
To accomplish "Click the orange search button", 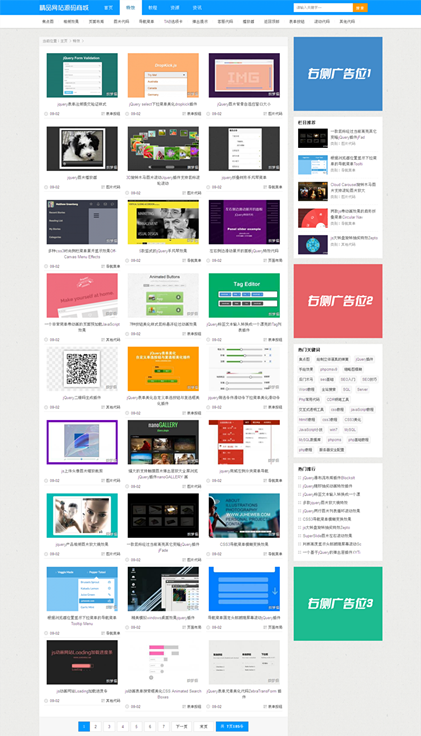I will click(x=360, y=8).
